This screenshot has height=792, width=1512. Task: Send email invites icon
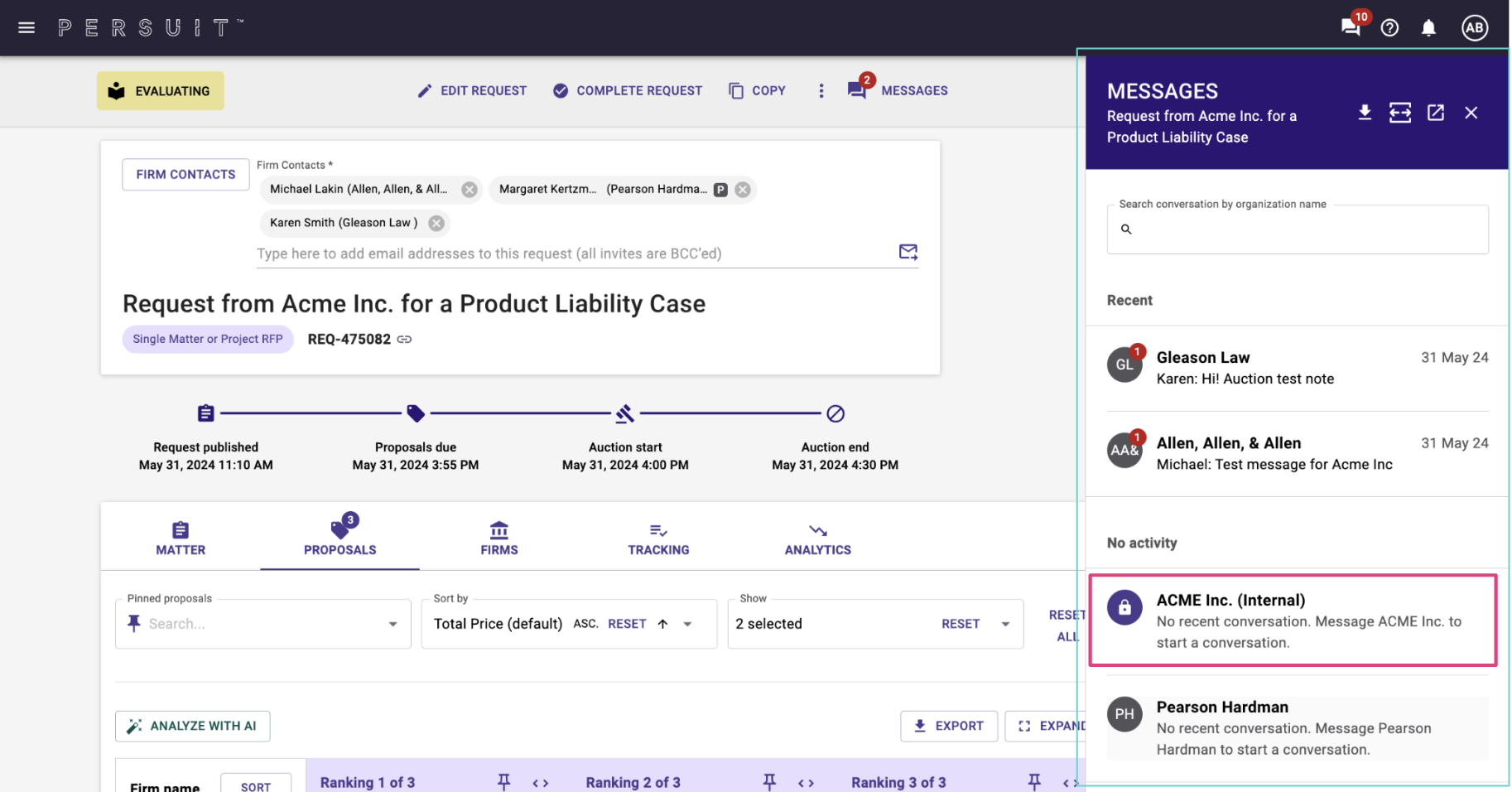(908, 252)
